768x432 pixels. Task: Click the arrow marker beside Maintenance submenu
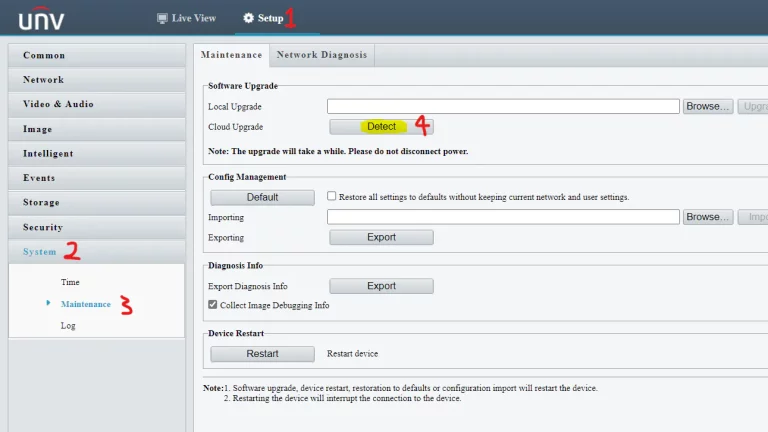[x=48, y=303]
